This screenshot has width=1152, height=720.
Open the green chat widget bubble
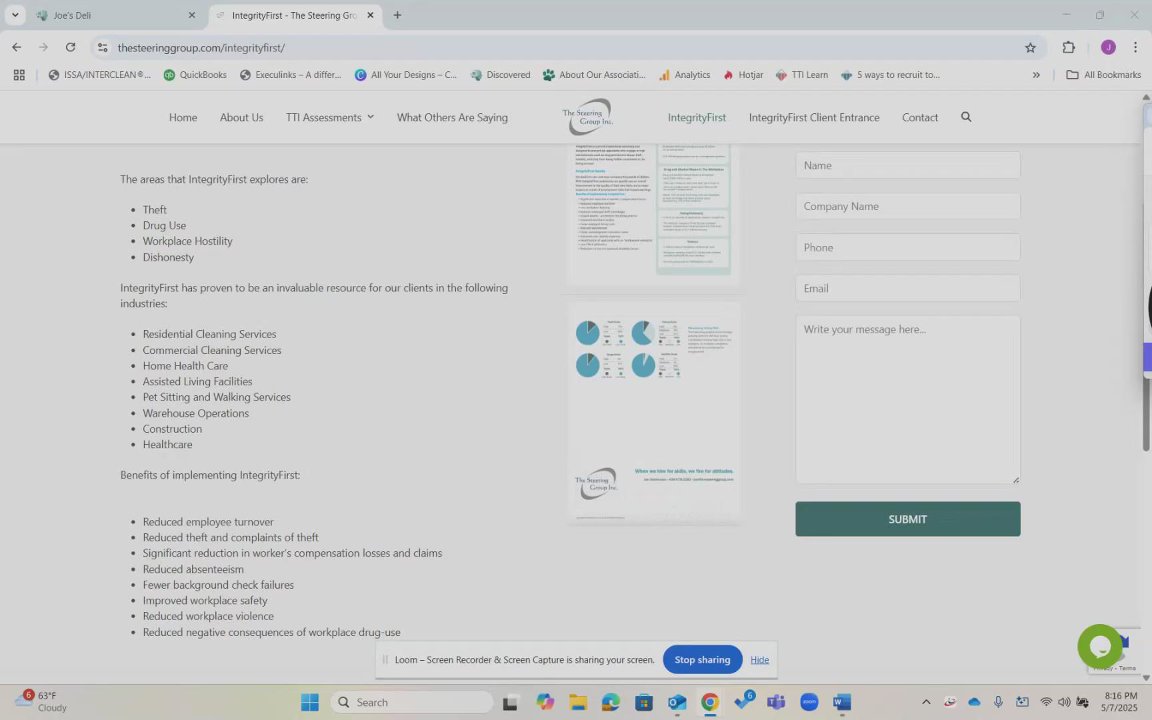1100,647
